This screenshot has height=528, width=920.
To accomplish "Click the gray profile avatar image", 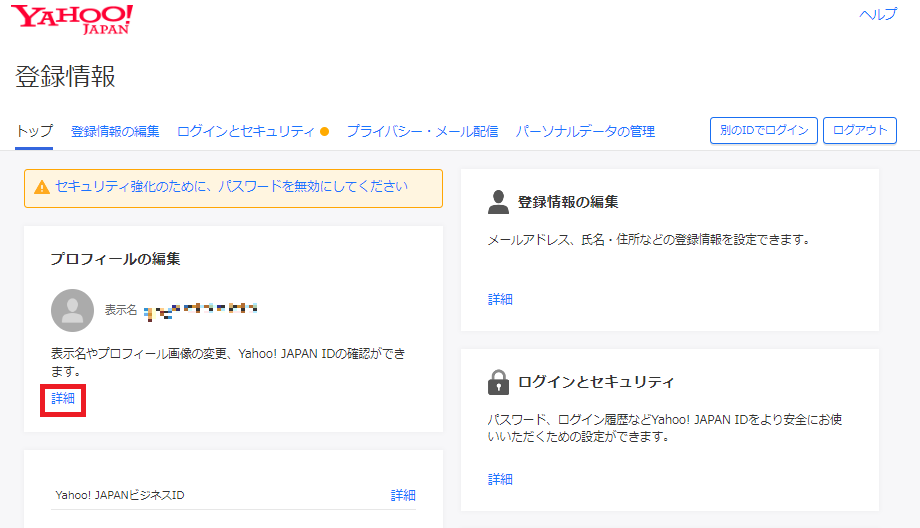I will [72, 311].
